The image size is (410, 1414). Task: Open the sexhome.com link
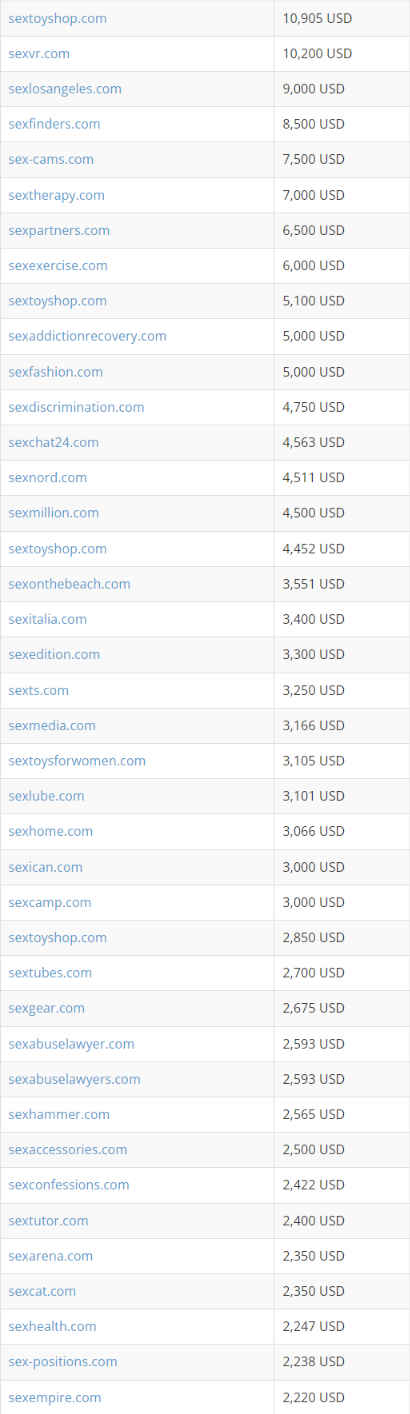(50, 831)
